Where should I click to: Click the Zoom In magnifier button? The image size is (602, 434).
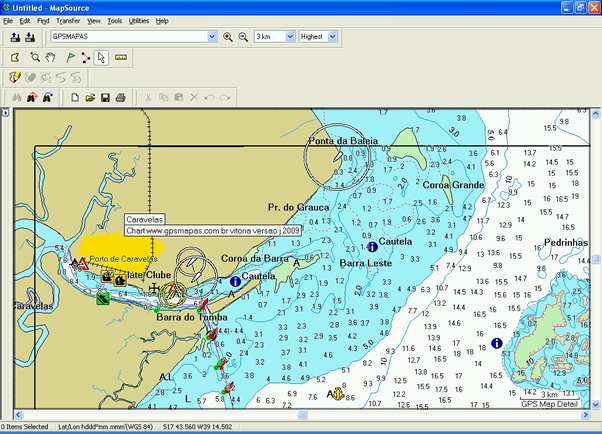click(x=227, y=37)
